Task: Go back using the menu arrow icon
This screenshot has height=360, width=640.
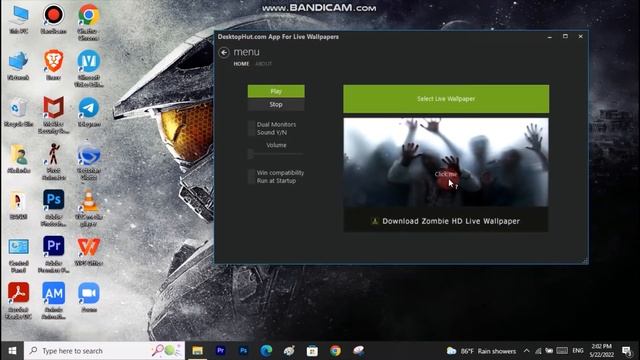Action: (x=224, y=53)
